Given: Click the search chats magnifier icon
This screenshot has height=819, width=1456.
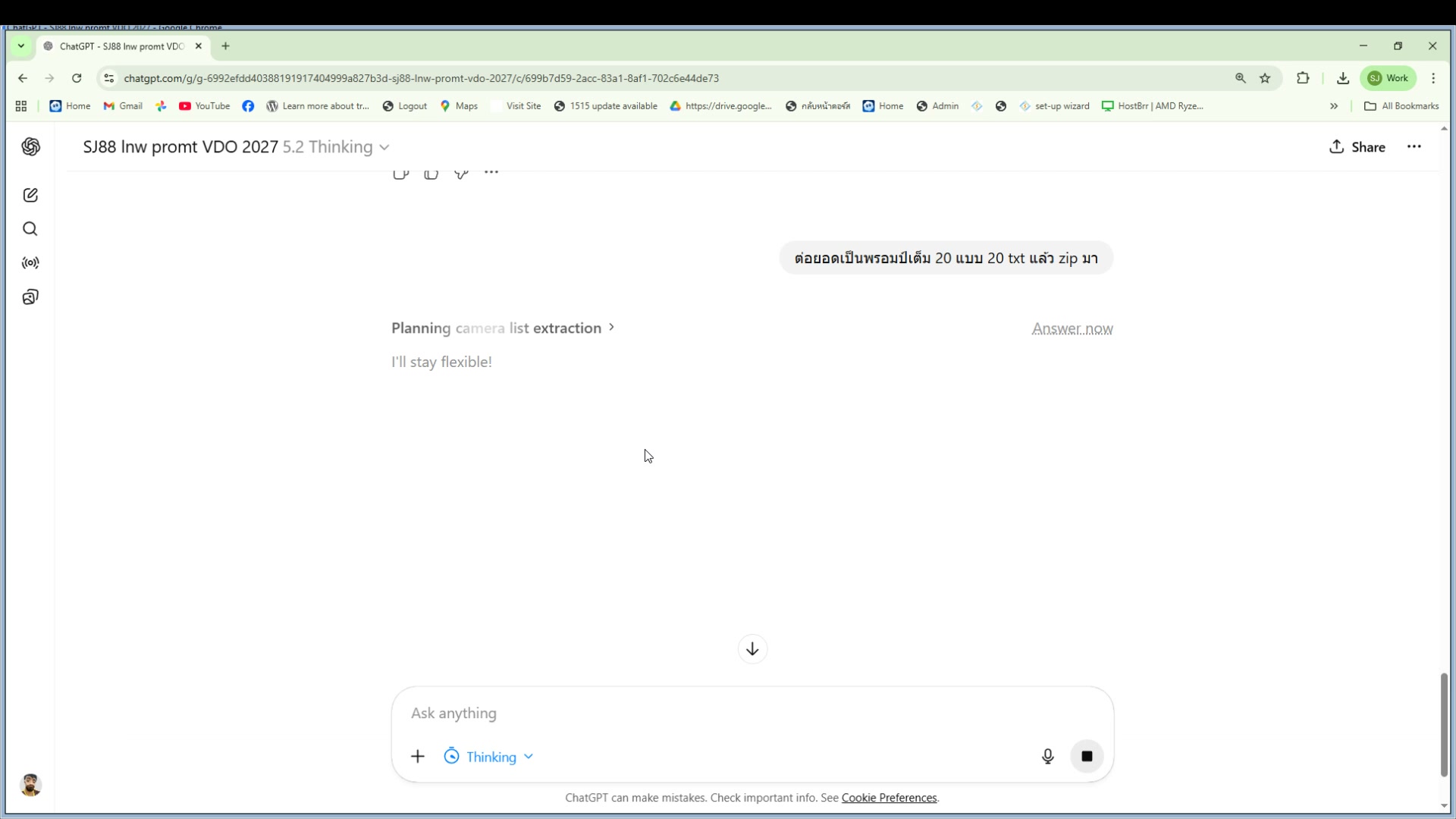Looking at the screenshot, I should [30, 229].
